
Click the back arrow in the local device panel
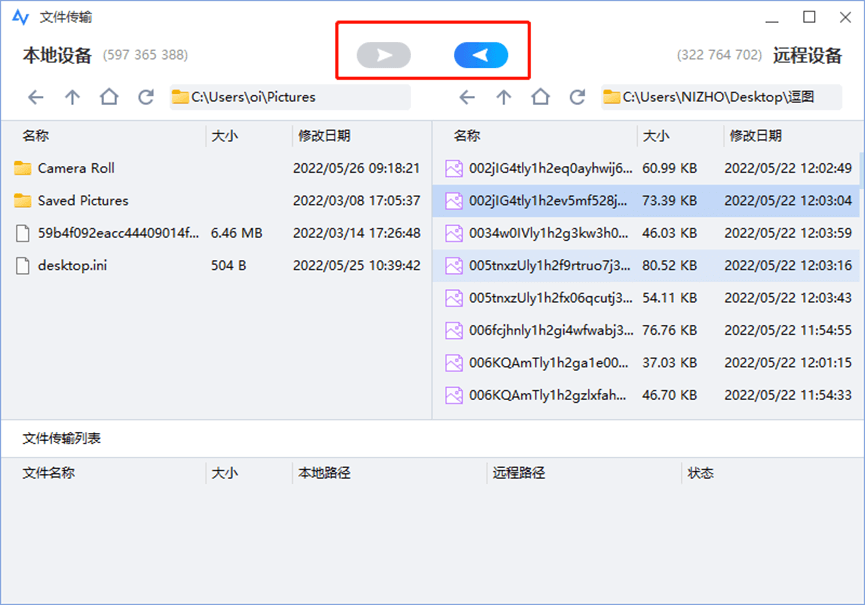36,97
